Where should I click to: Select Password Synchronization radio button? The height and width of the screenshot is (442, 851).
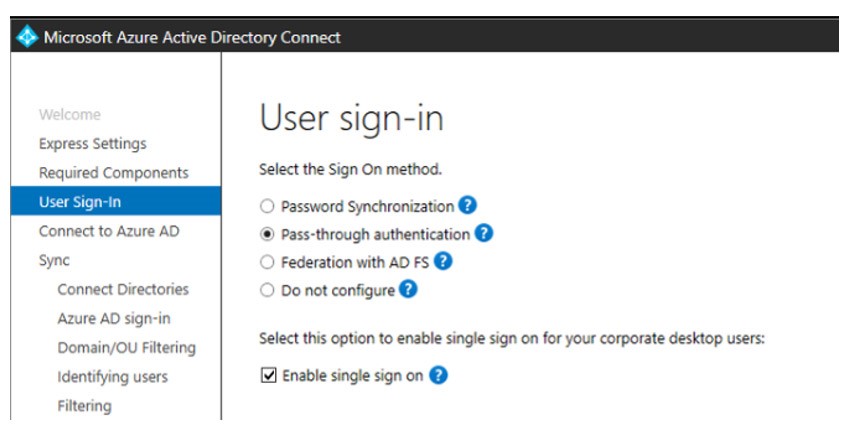pyautogui.click(x=266, y=207)
